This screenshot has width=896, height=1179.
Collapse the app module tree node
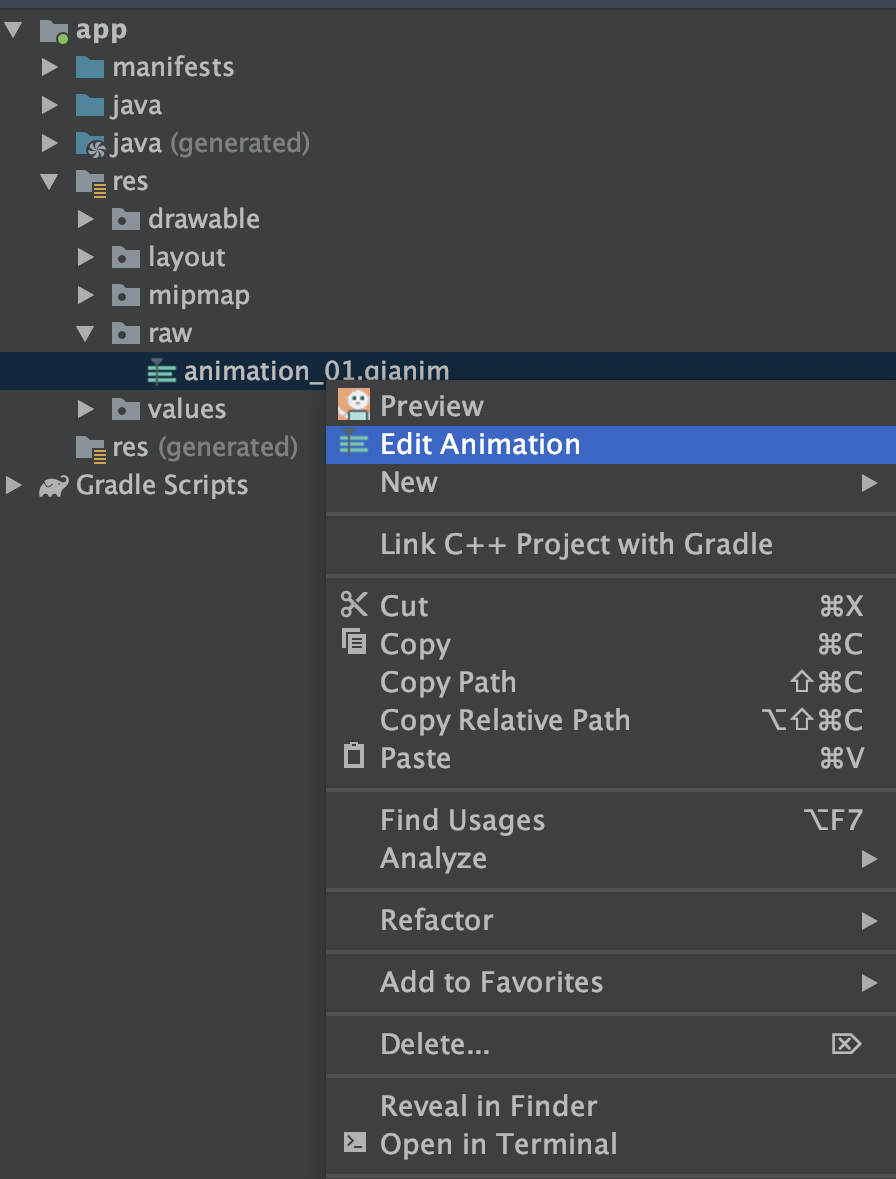[13, 30]
